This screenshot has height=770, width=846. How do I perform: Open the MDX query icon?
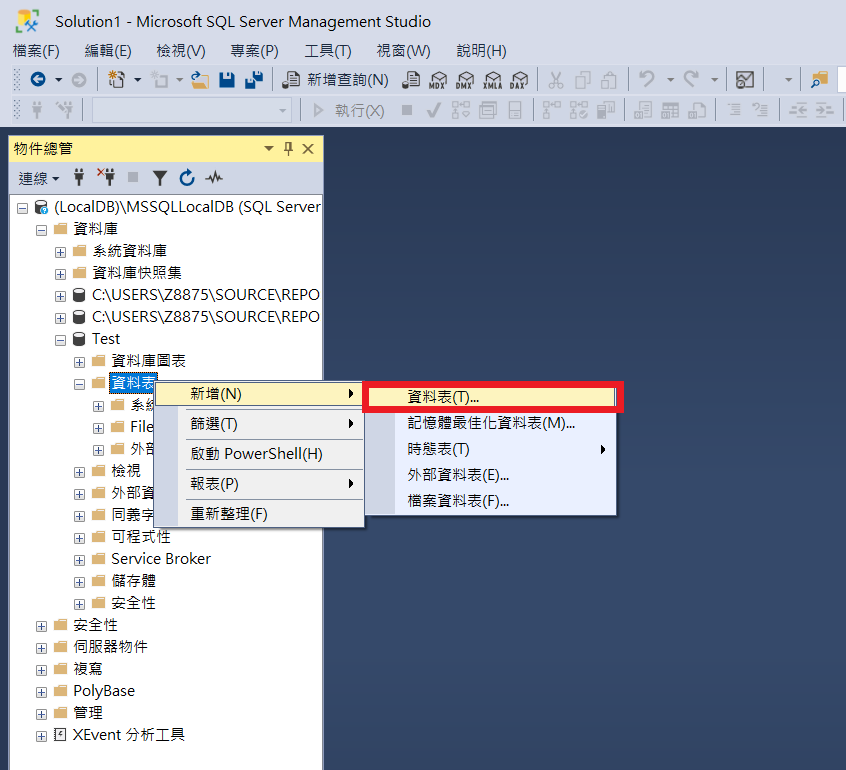point(438,80)
